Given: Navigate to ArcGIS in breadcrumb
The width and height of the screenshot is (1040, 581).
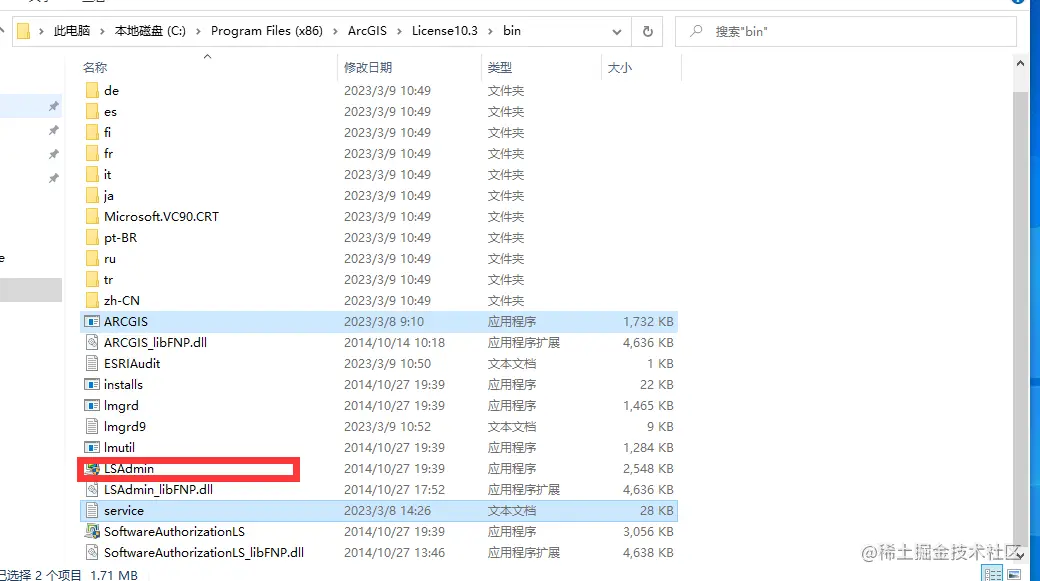Looking at the screenshot, I should 367,31.
